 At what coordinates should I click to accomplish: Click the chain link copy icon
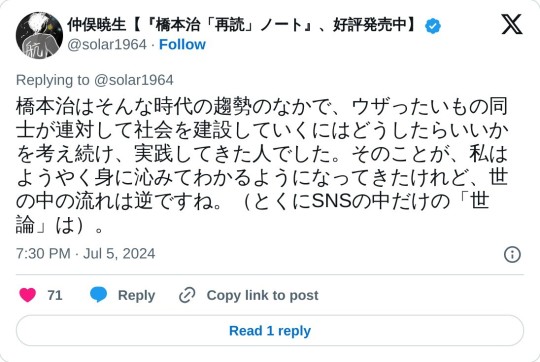(x=187, y=295)
